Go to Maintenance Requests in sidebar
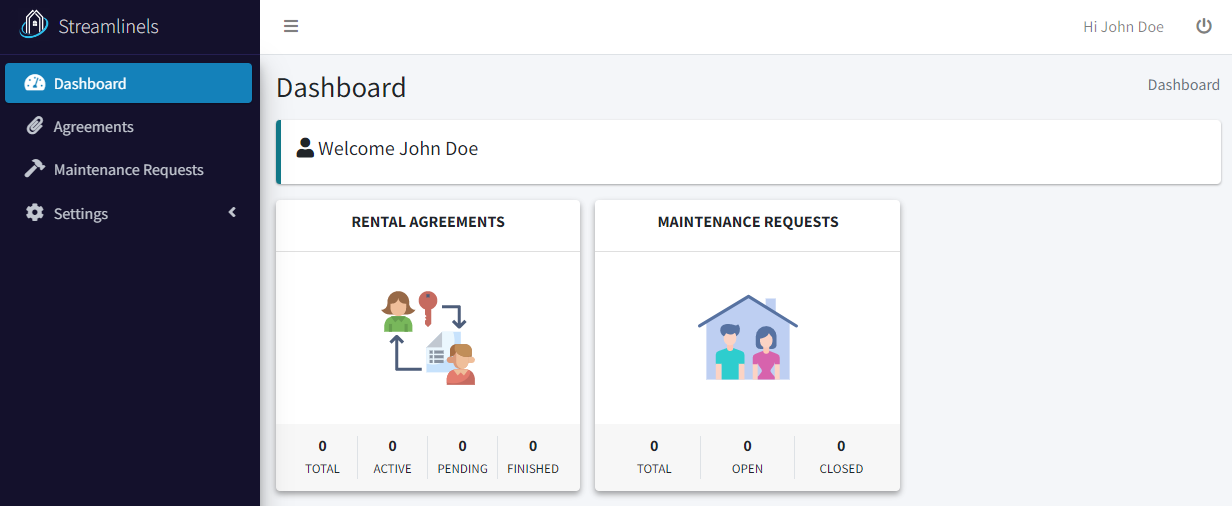 click(x=128, y=169)
